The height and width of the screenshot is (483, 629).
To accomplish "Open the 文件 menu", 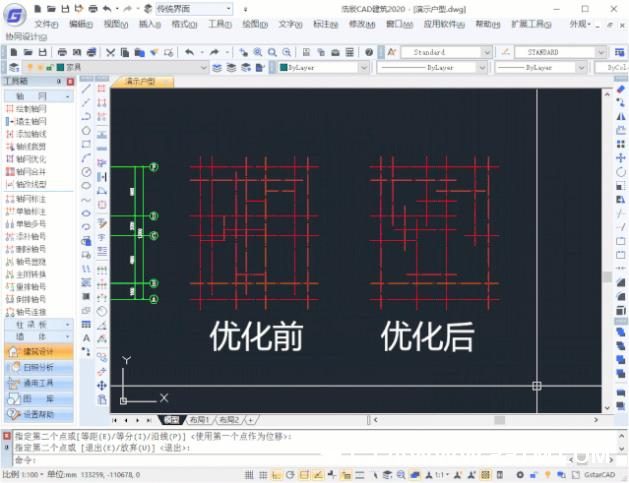I will click(46, 24).
